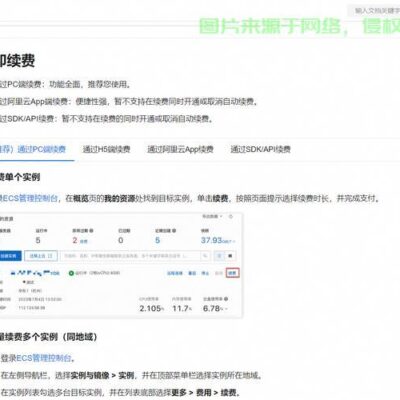Click 重启 action in the instance row
The height and width of the screenshot is (400, 400).
point(192,273)
